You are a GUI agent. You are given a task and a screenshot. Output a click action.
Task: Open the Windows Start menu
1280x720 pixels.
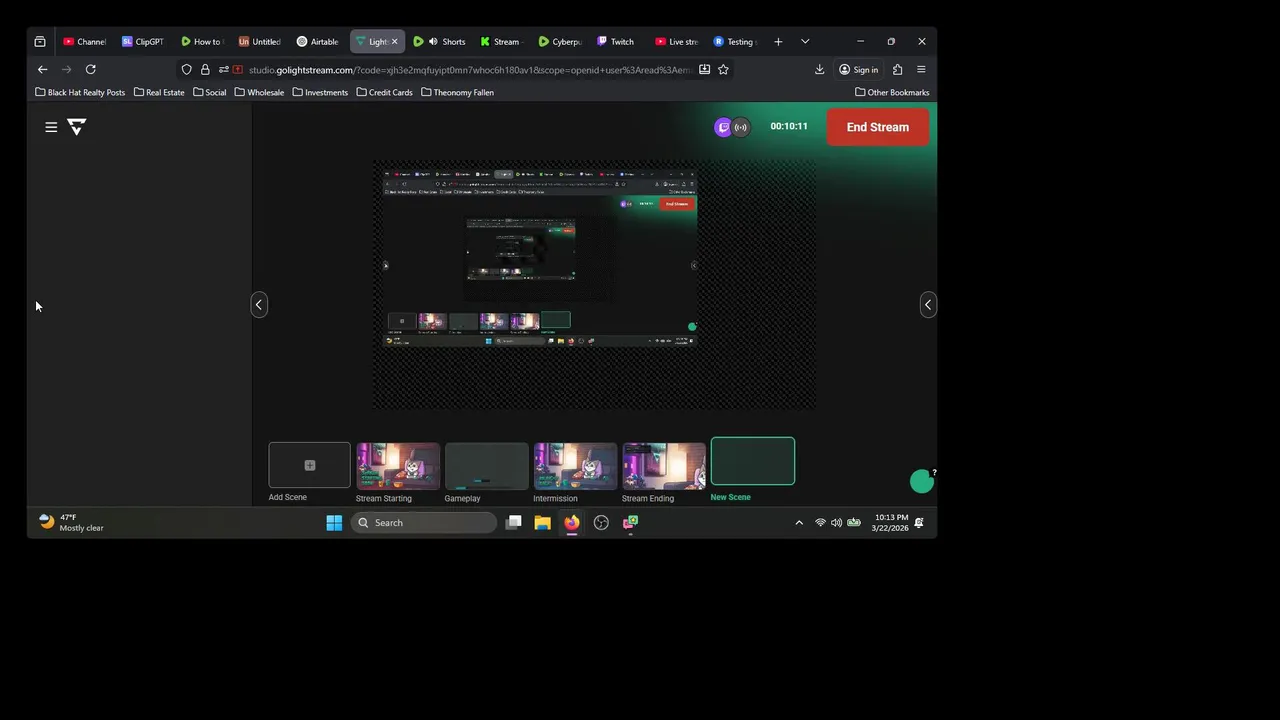tap(334, 522)
